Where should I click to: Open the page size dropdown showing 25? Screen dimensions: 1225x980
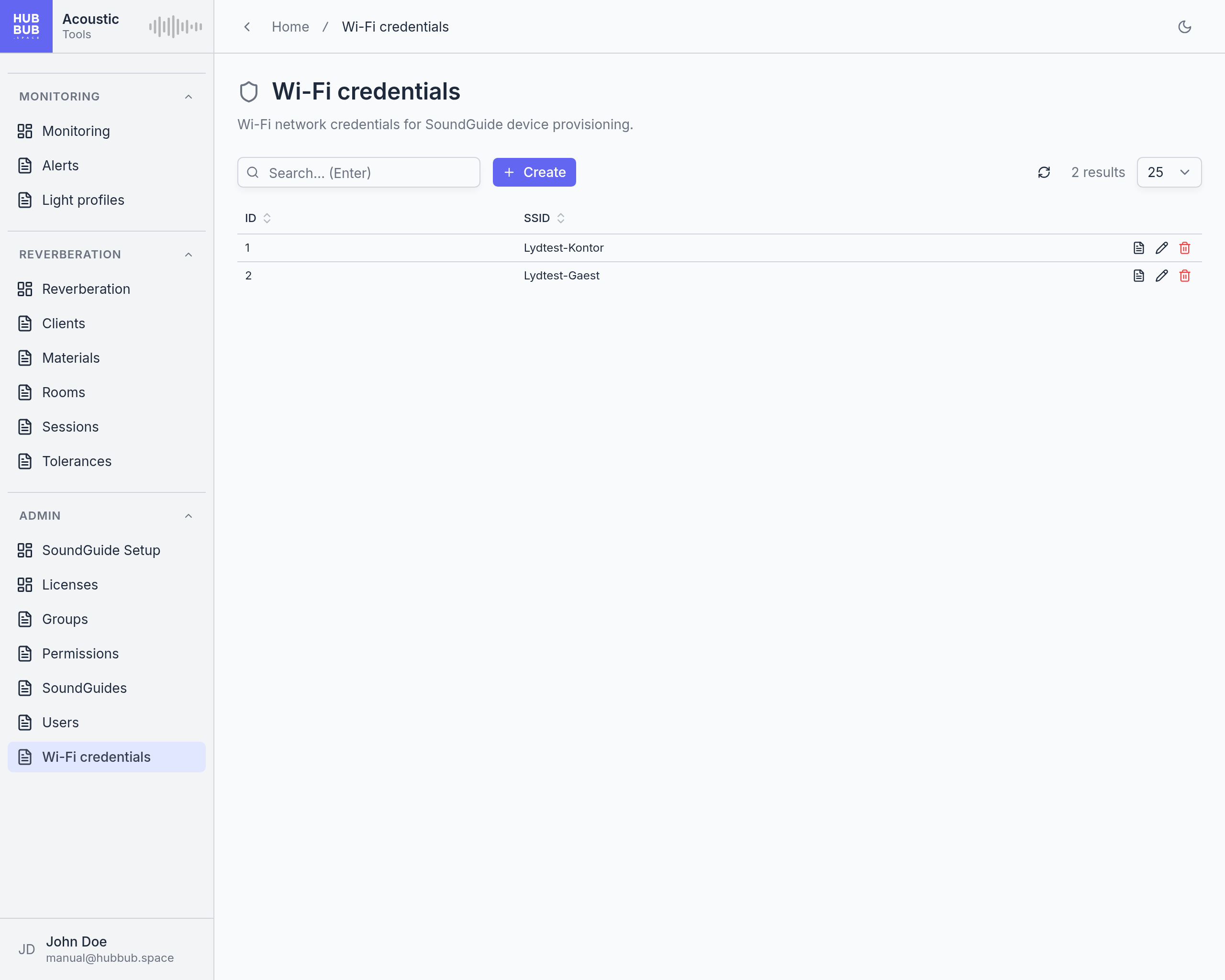1169,172
